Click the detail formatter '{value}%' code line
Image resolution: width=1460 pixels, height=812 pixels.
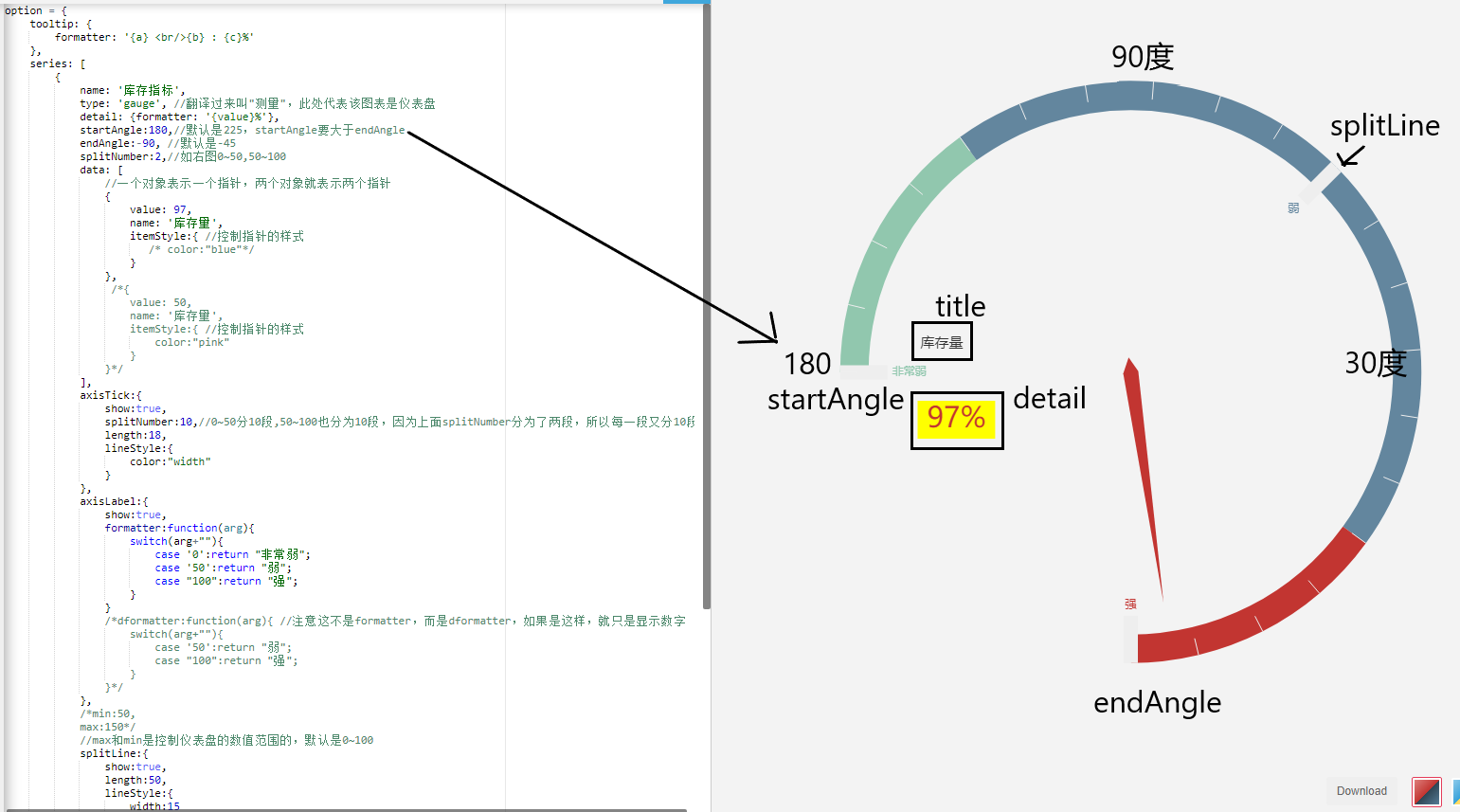[x=179, y=117]
